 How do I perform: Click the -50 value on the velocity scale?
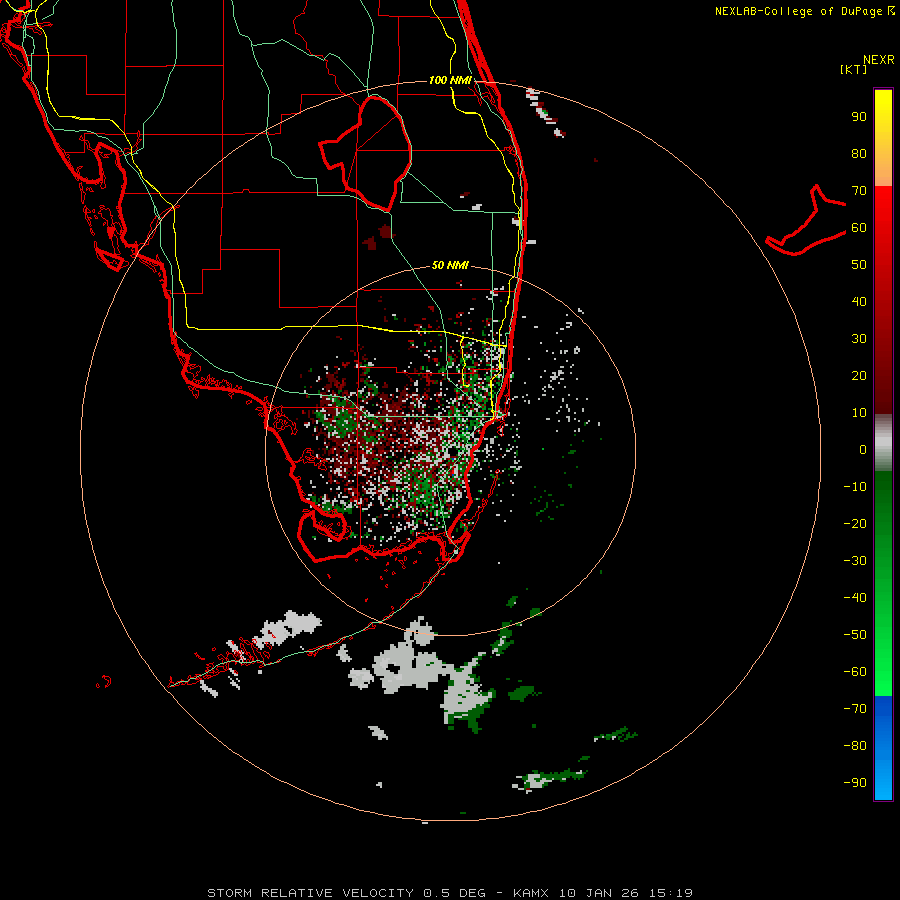(855, 635)
